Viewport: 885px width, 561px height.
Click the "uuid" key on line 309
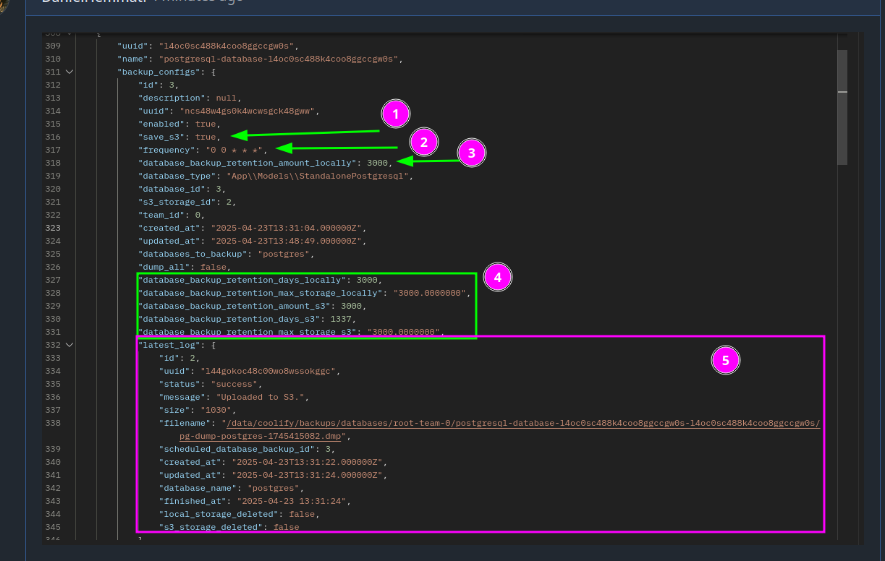pos(133,46)
